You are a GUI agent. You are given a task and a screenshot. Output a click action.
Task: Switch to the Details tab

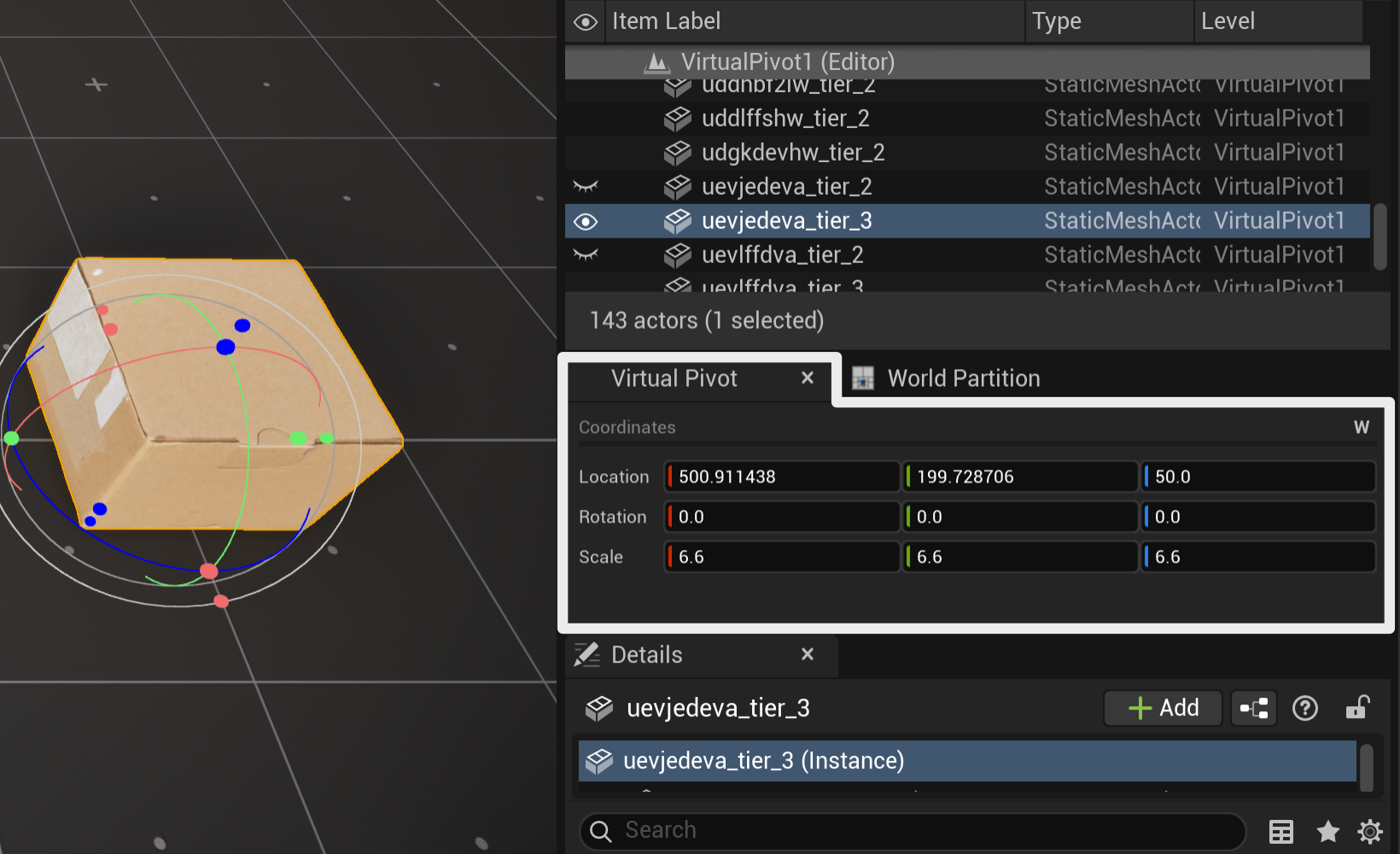646,655
